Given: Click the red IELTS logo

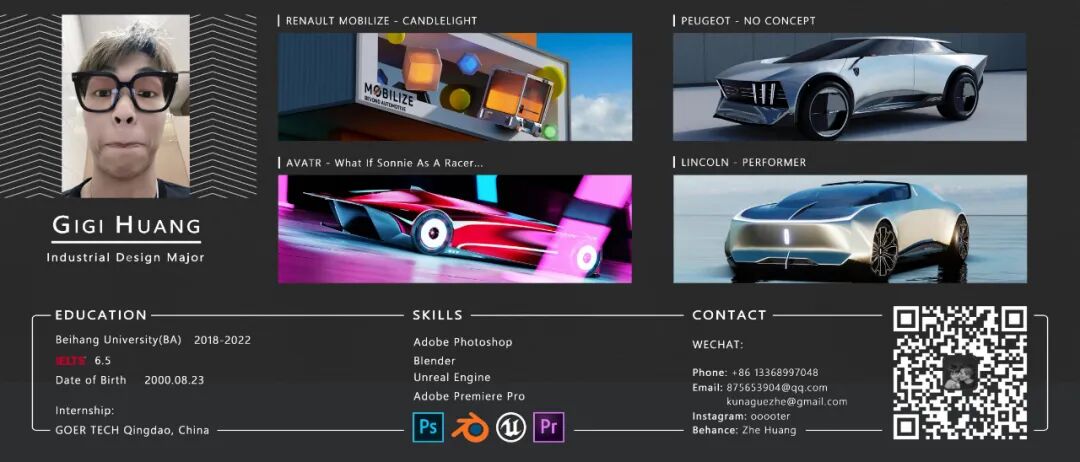Looking at the screenshot, I should click(x=72, y=361).
